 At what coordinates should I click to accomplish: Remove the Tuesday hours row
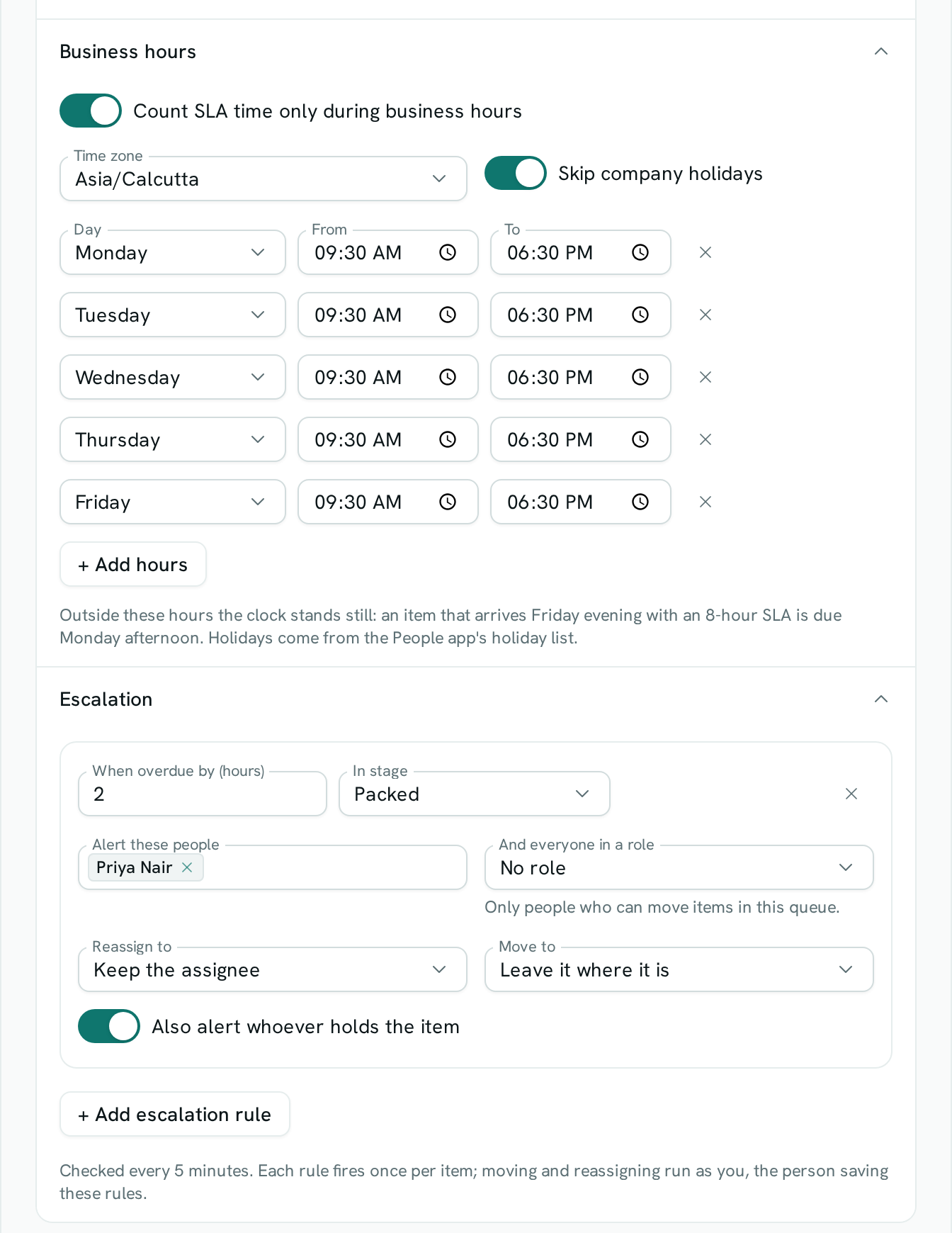[x=705, y=315]
